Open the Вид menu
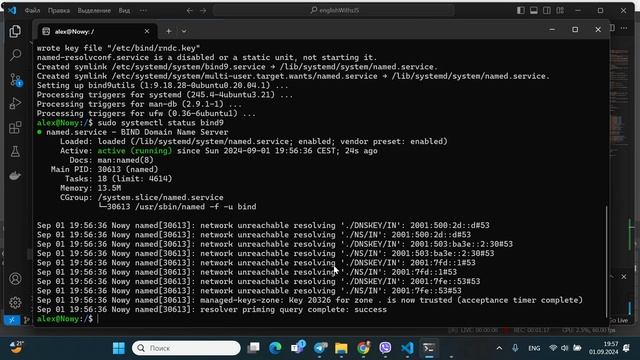 coord(124,11)
